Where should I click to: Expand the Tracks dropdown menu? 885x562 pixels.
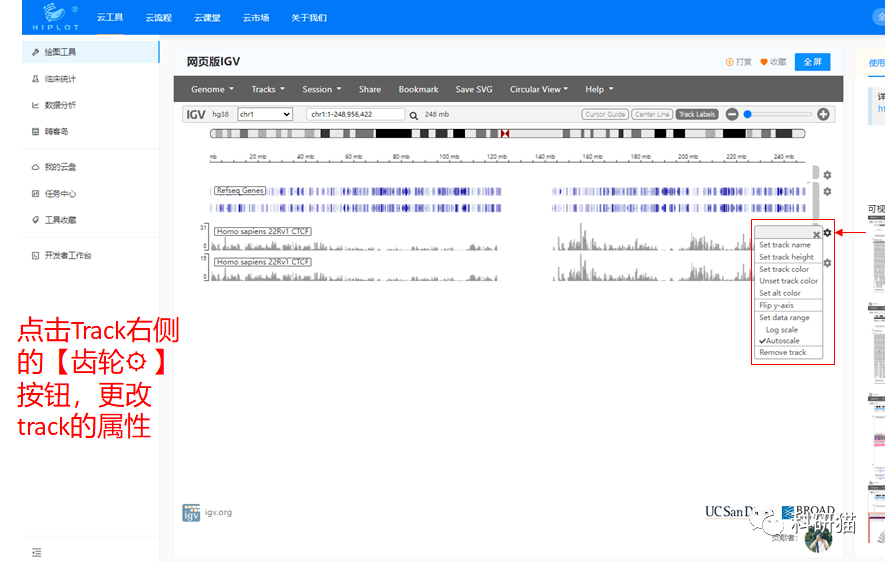pyautogui.click(x=269, y=89)
